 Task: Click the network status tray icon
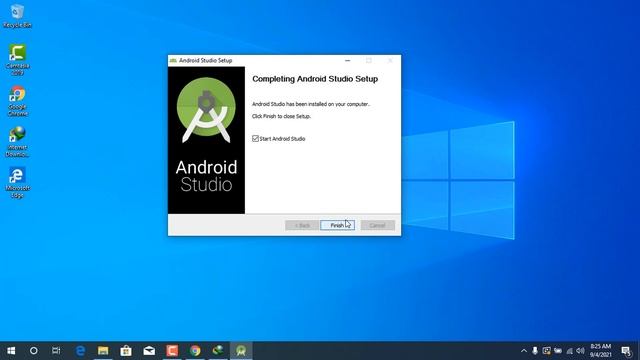569,351
